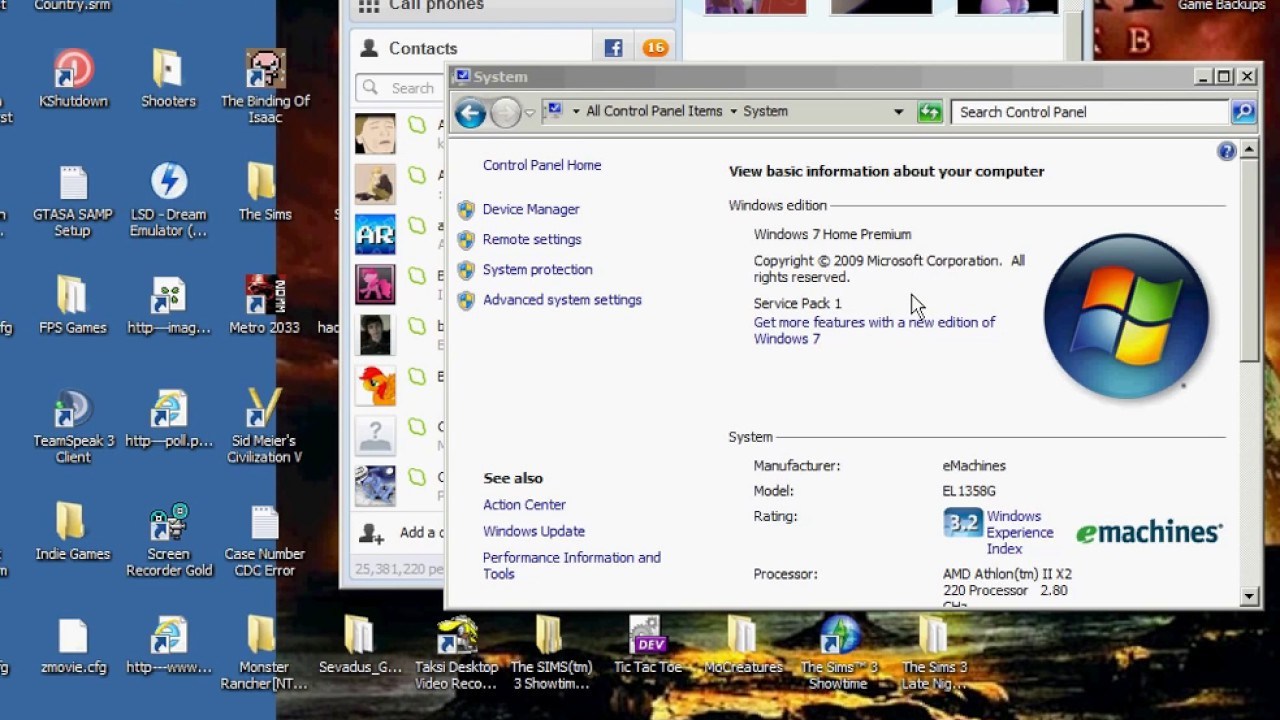Open Device Manager link
Image resolution: width=1280 pixels, height=720 pixels.
(x=530, y=209)
